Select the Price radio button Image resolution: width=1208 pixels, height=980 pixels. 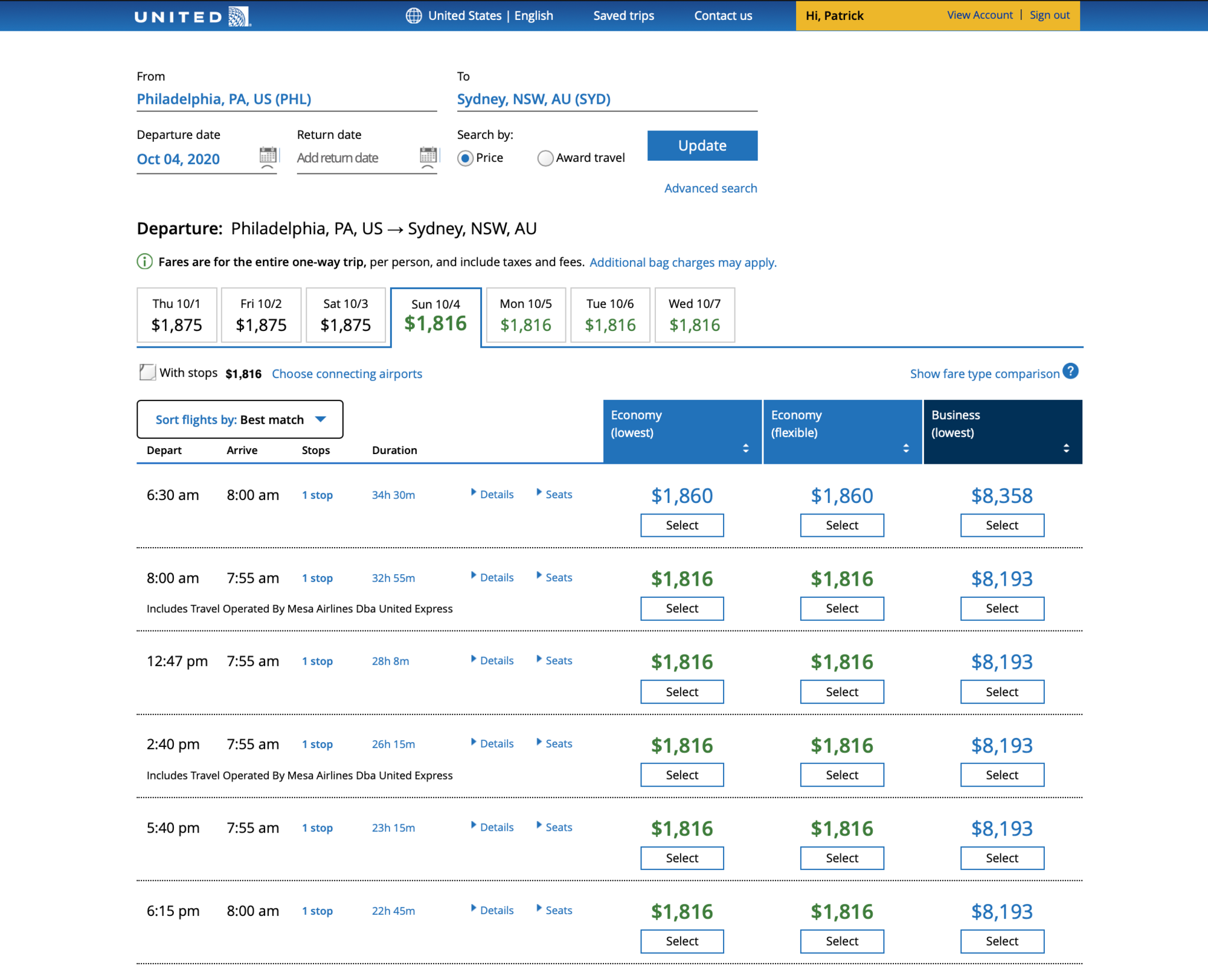(465, 158)
